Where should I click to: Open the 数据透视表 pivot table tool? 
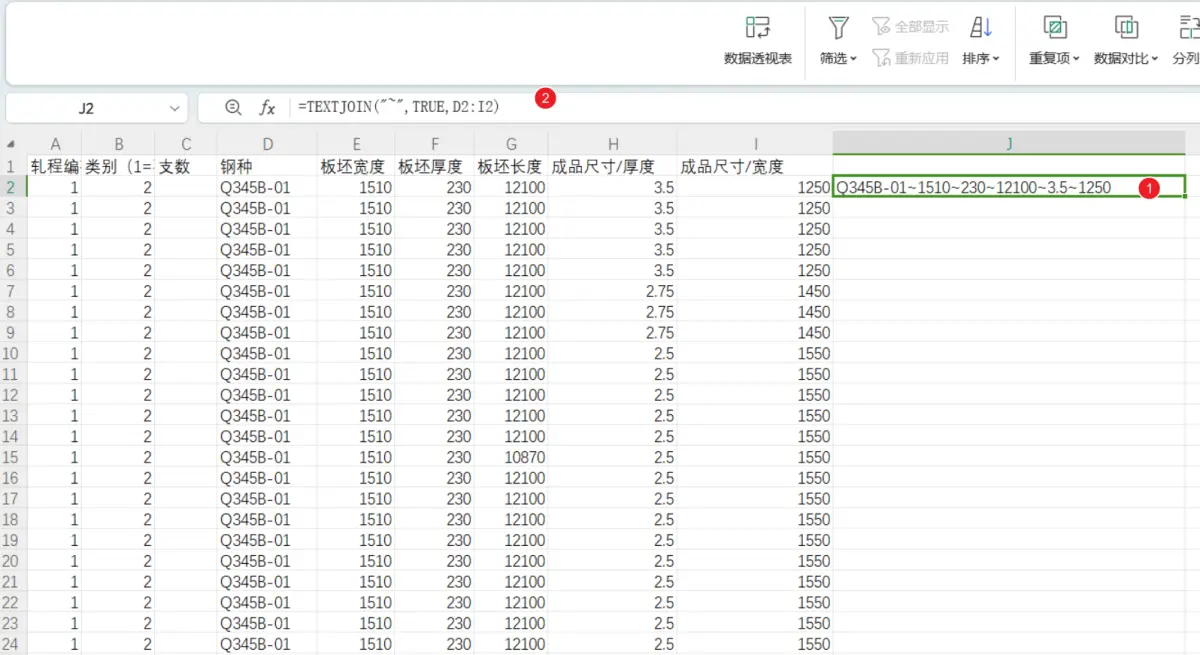(x=757, y=28)
